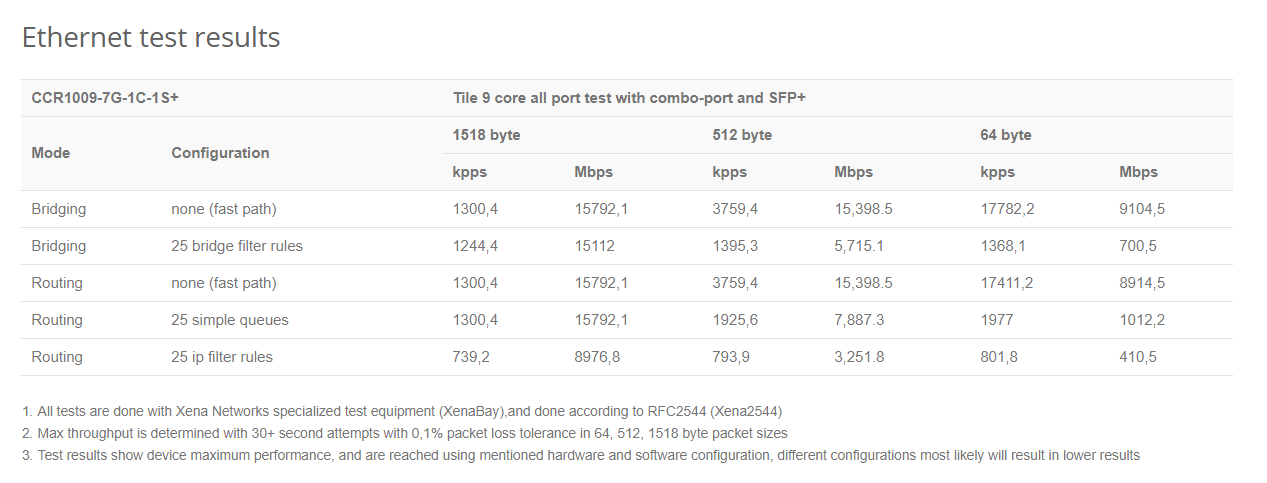Click the Ethernet test results heading
The image size is (1267, 483).
[151, 38]
